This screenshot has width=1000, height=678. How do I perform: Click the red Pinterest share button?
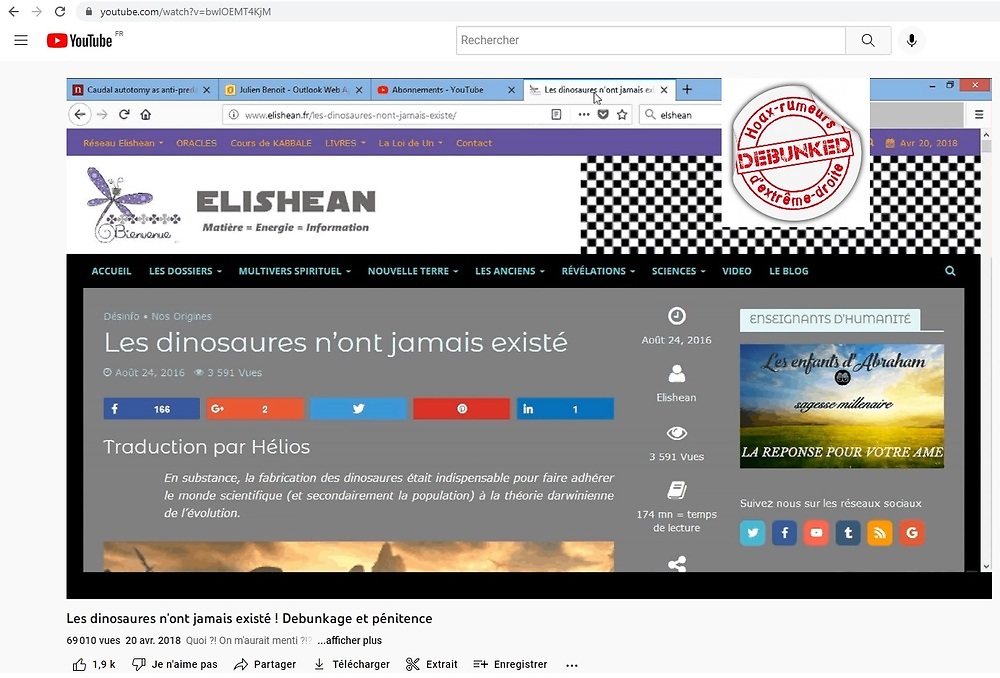pyautogui.click(x=462, y=409)
